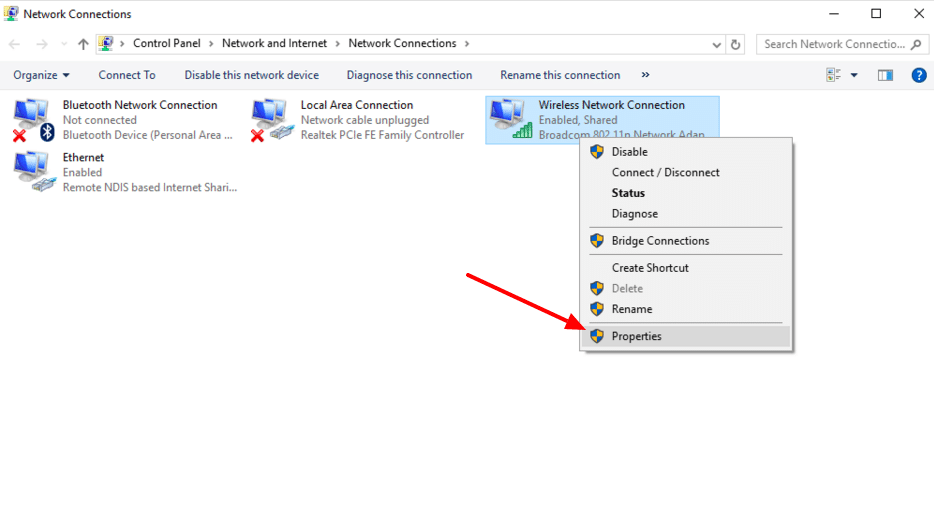Open the Help question mark icon

[919, 75]
